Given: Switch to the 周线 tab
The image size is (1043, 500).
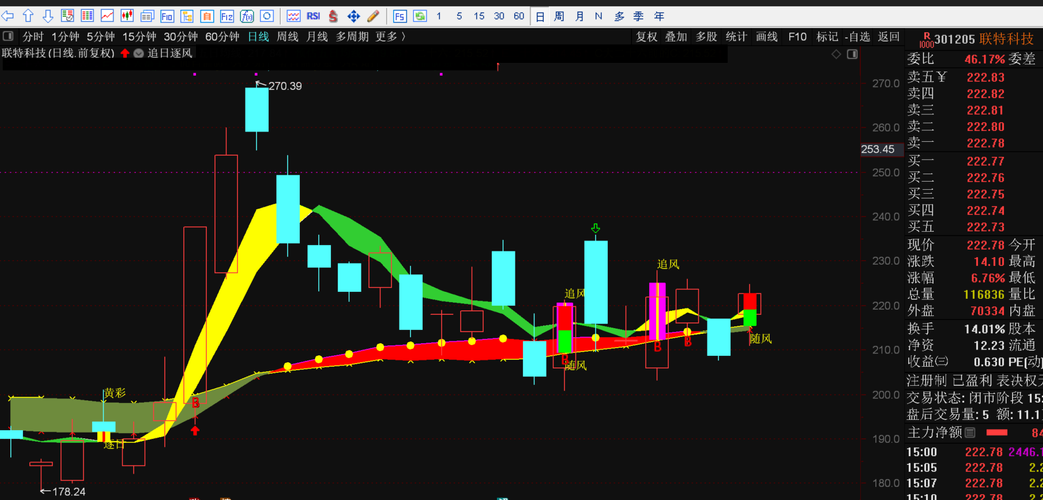Looking at the screenshot, I should click(x=287, y=37).
